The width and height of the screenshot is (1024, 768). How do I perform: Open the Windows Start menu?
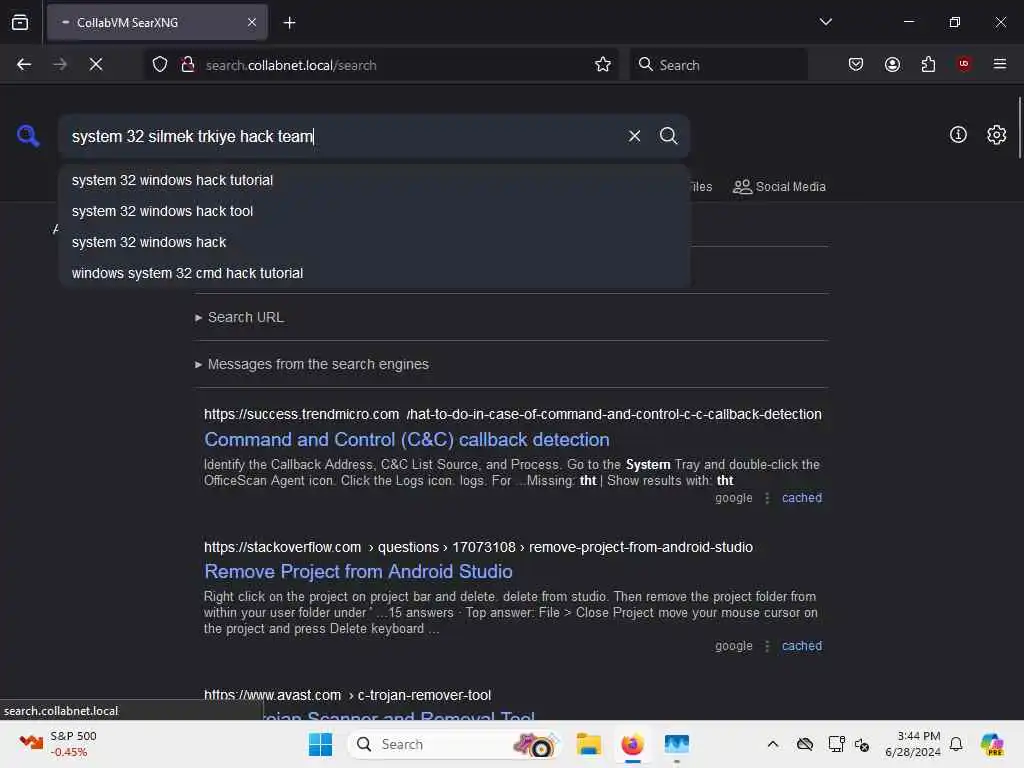pyautogui.click(x=320, y=744)
